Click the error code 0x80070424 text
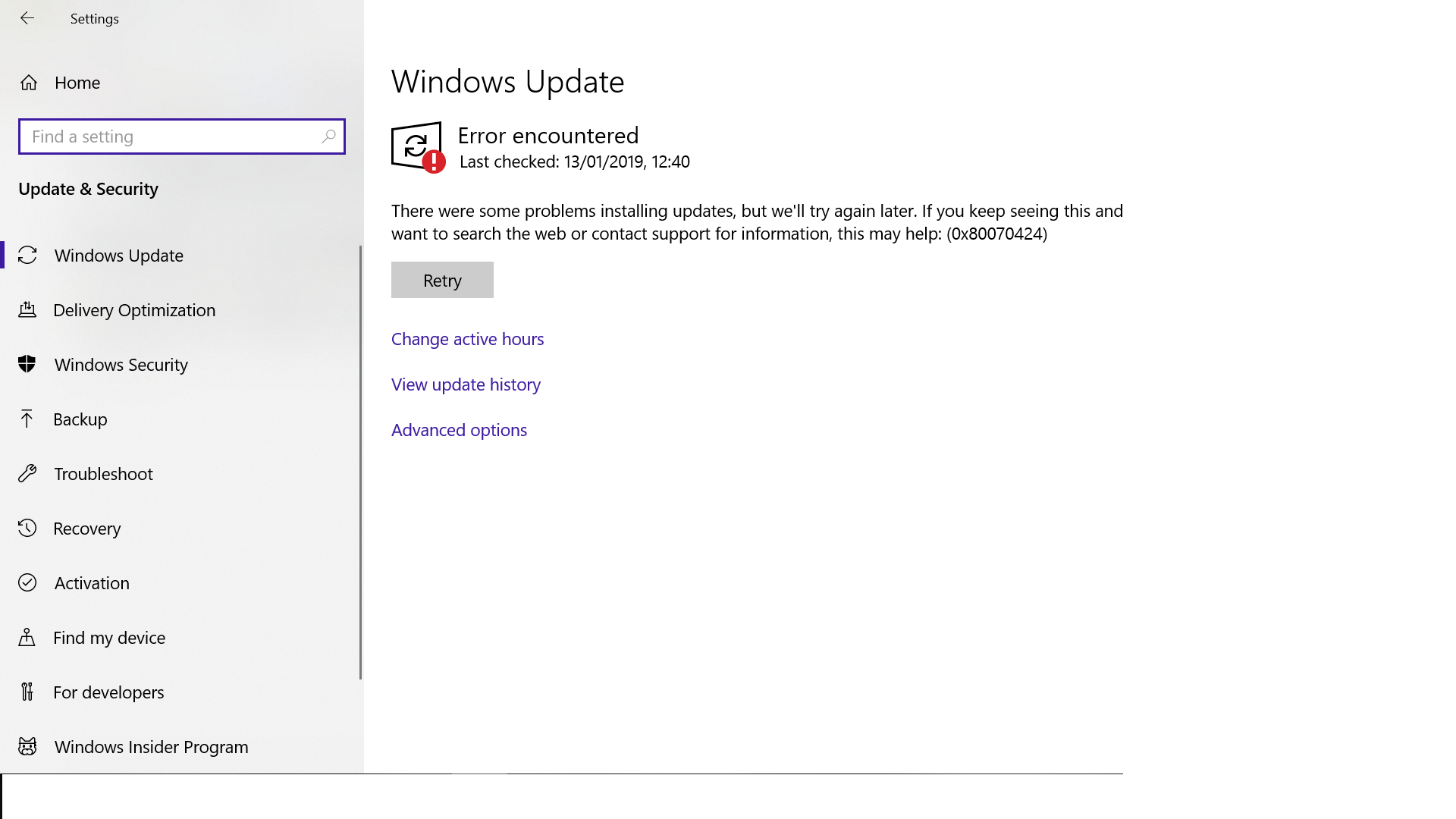The width and height of the screenshot is (1456, 819). pos(997,234)
